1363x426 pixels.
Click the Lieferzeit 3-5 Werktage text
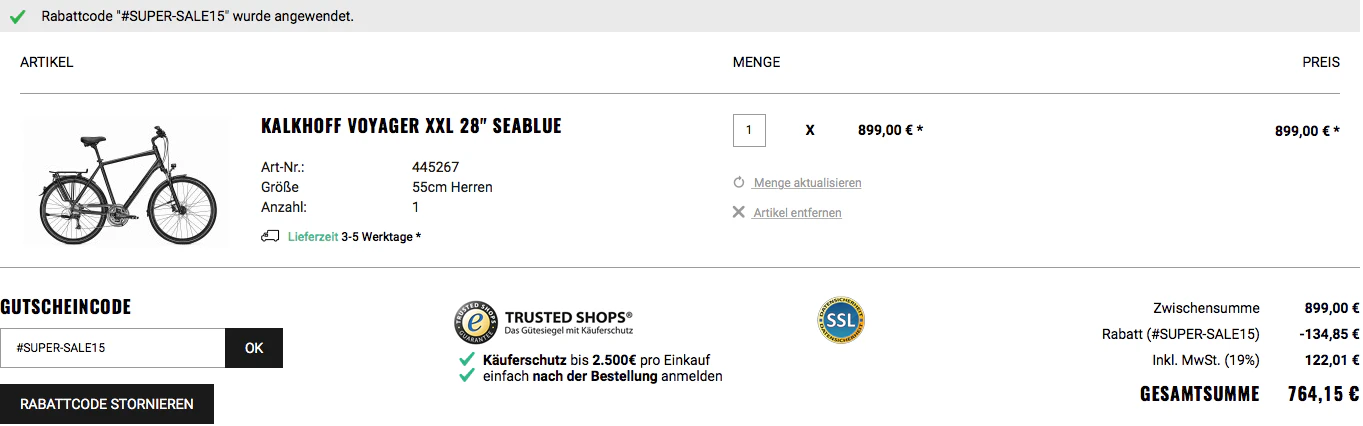click(x=354, y=237)
